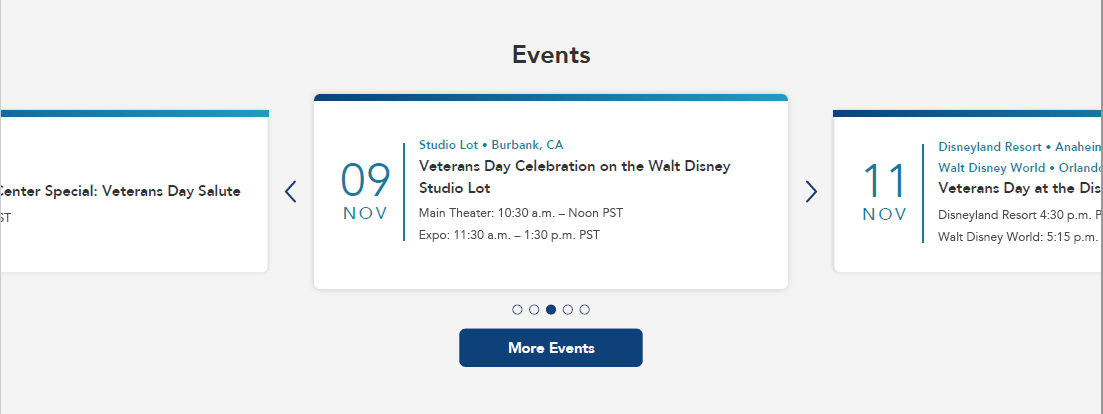The height and width of the screenshot is (414, 1103).
Task: Open the right card's Veterans Day event title
Action: pos(1019,188)
